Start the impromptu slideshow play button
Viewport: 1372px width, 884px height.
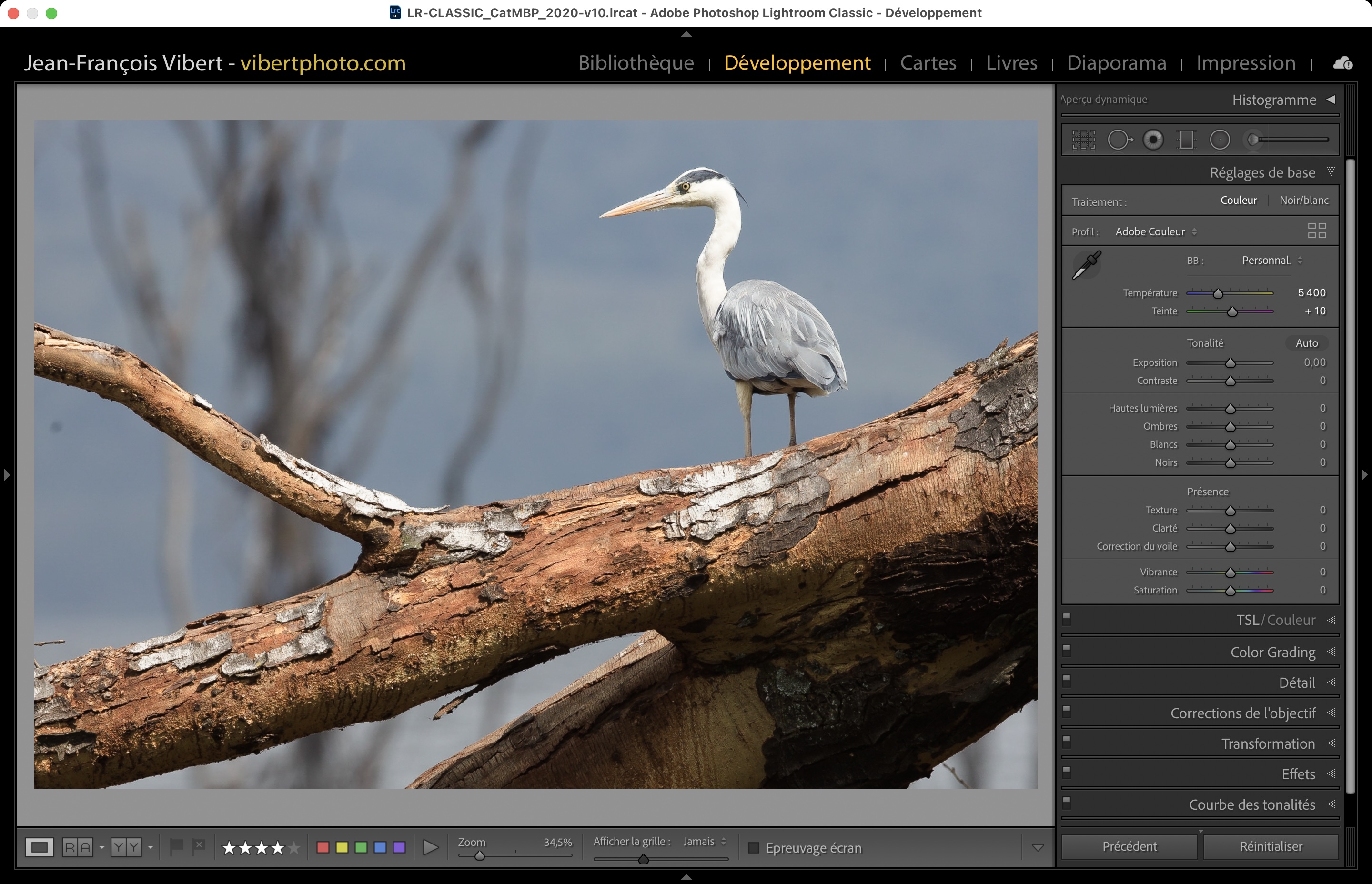(430, 847)
